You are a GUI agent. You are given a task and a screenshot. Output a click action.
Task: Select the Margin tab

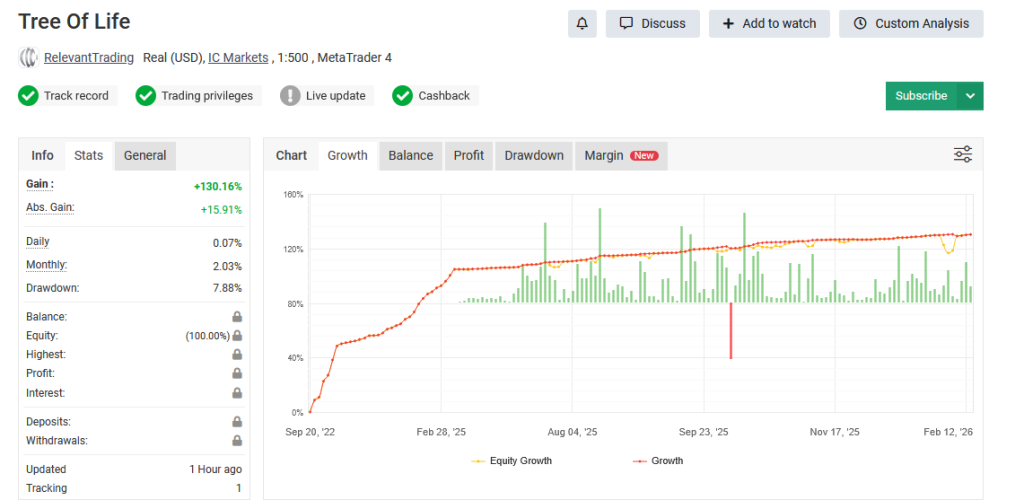[620, 156]
